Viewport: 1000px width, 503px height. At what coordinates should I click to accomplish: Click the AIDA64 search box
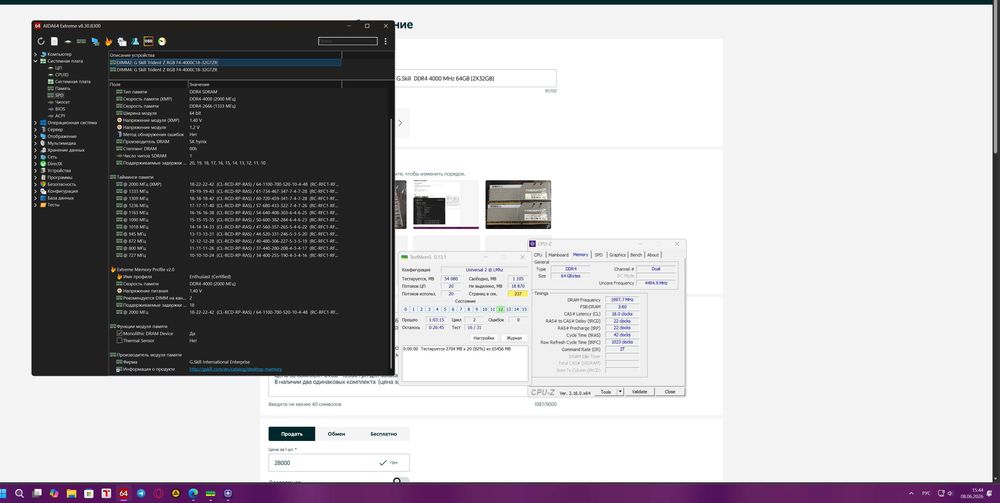348,41
